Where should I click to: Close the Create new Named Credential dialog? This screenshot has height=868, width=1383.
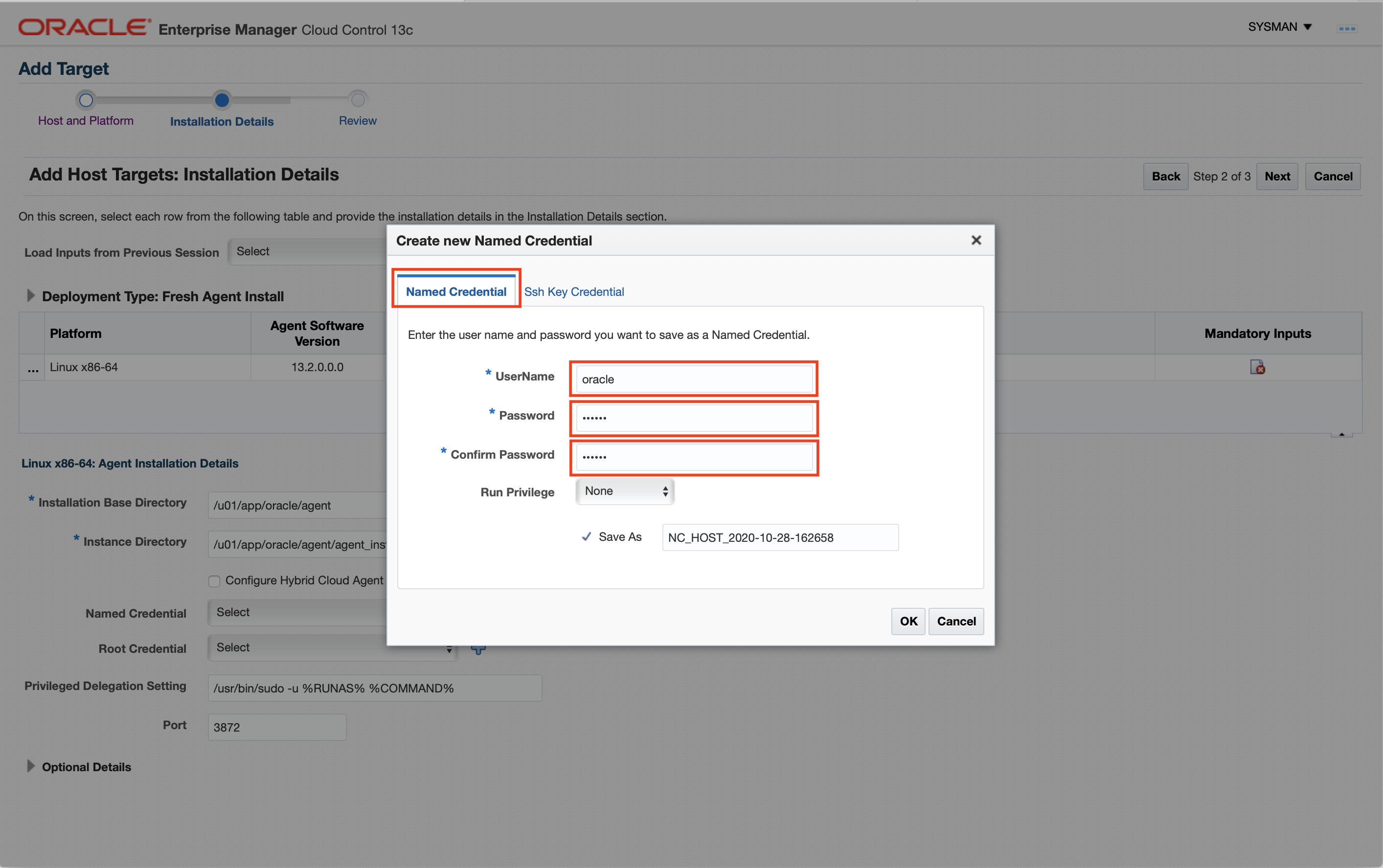pos(976,241)
